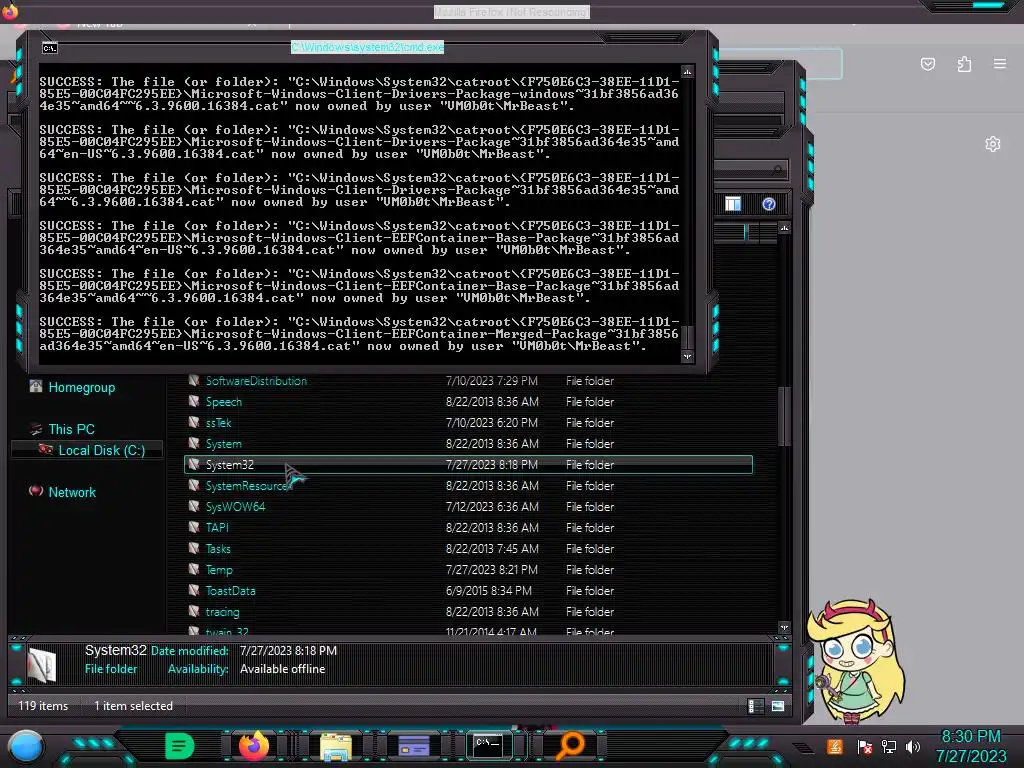The width and height of the screenshot is (1024, 768).
Task: Click the Homegroup icon in the navigation pane
Action: click(36, 387)
